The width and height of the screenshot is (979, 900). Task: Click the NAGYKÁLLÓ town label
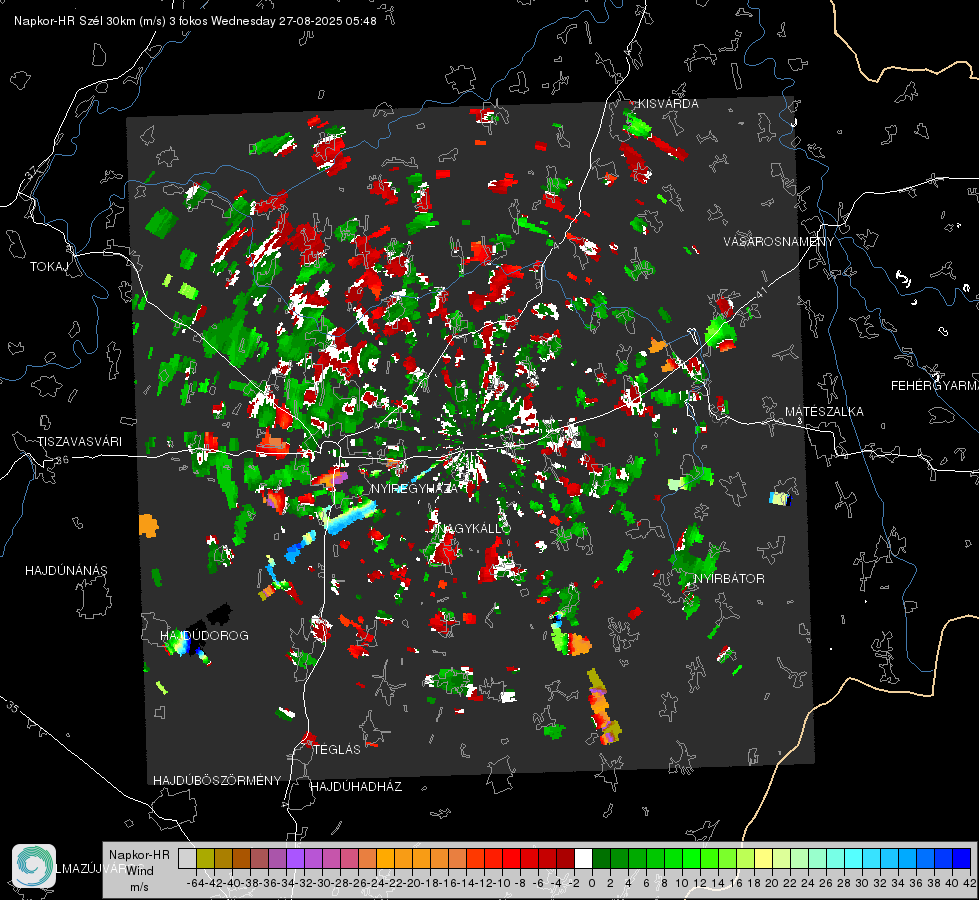tap(473, 529)
